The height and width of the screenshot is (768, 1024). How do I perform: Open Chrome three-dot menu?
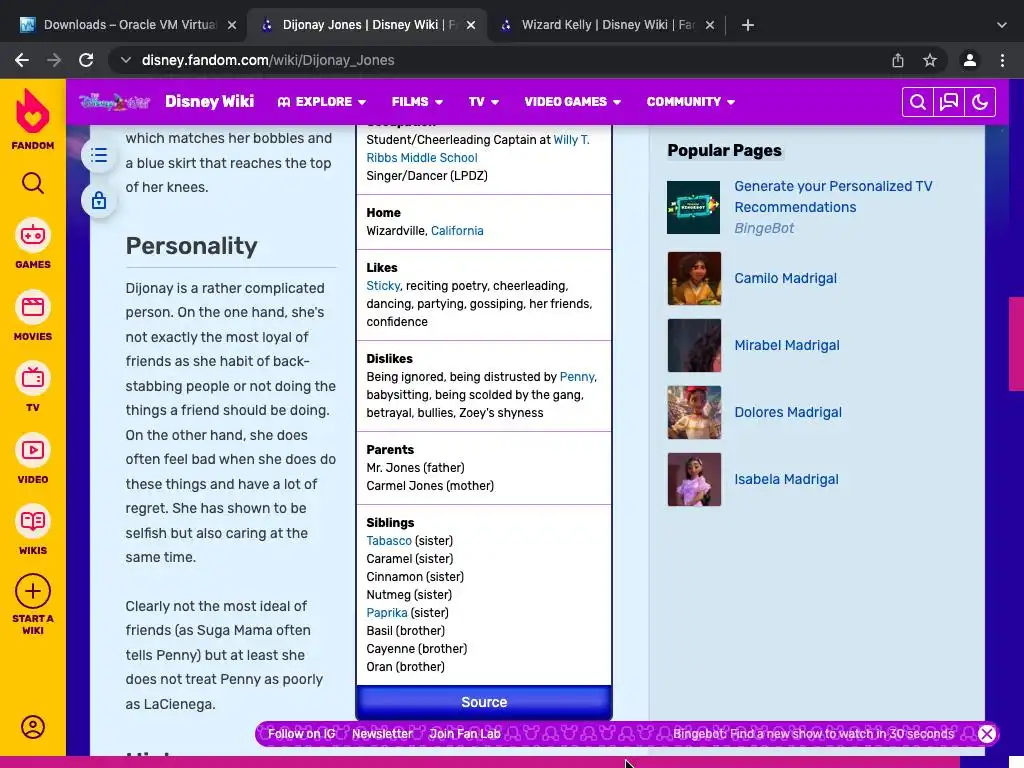click(x=1002, y=60)
